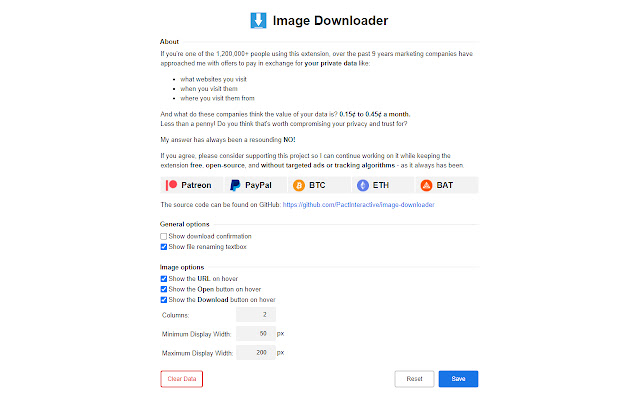Screen dimensions: 640x400
Task: Uncheck Show file renaming textbox
Action: [164, 247]
